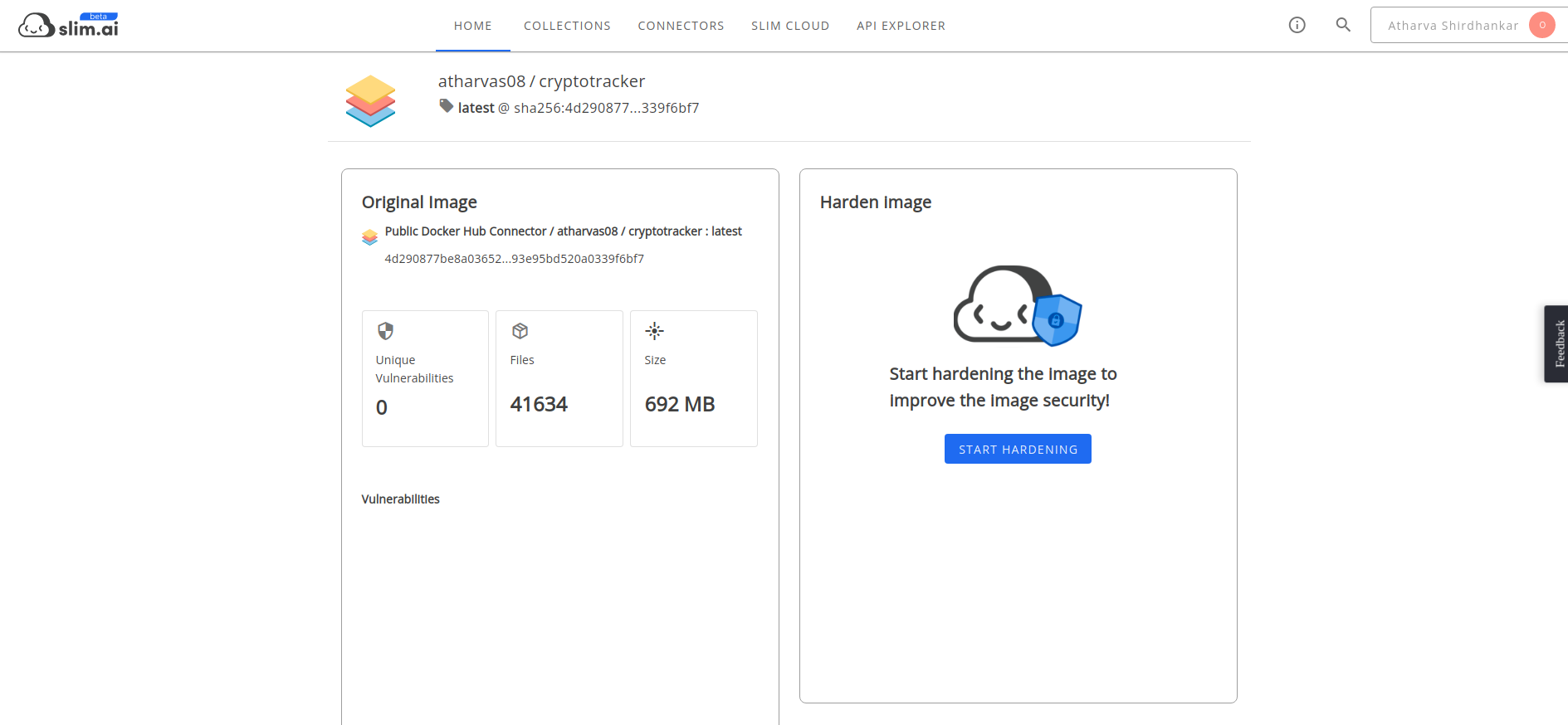
Task: Select the Unique Vulnerabilities count 0
Action: coord(382,407)
